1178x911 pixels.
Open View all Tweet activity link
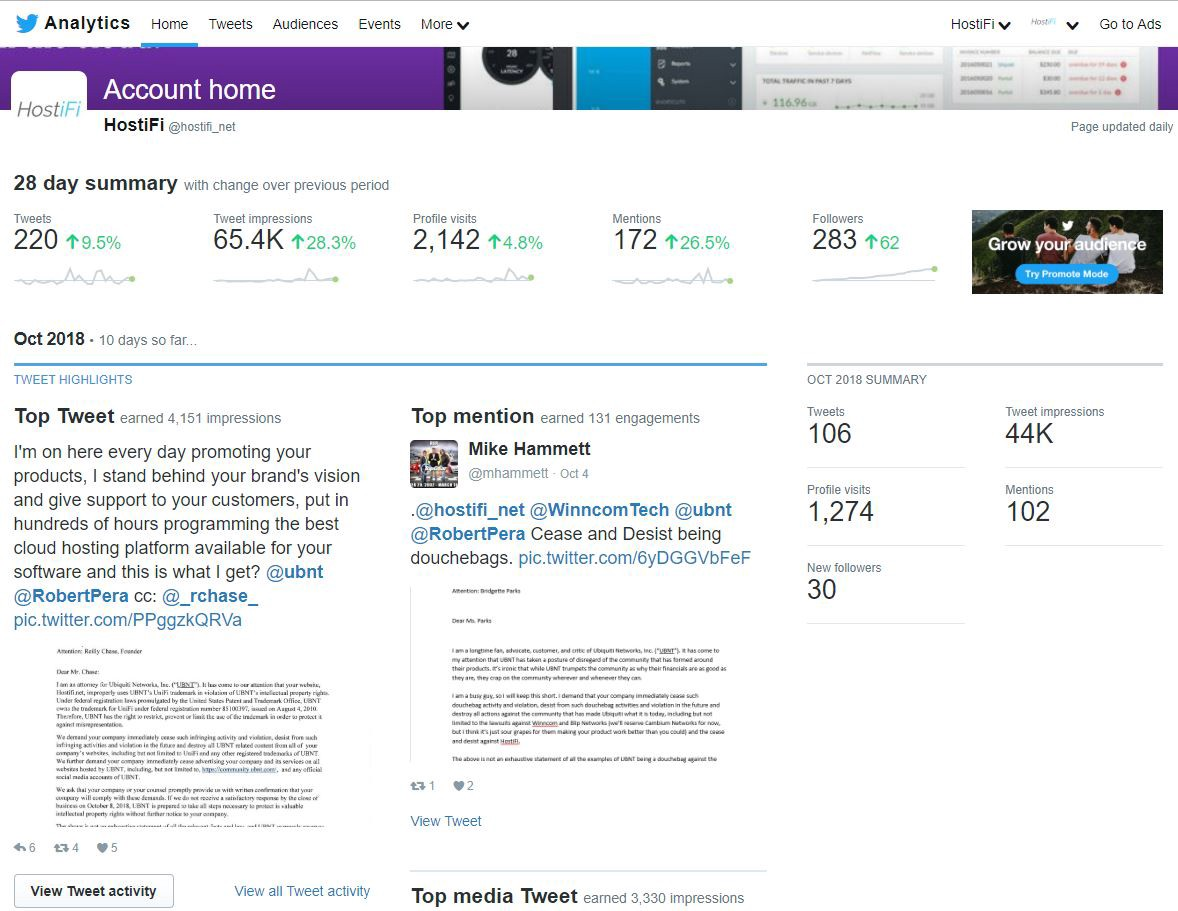coord(302,891)
